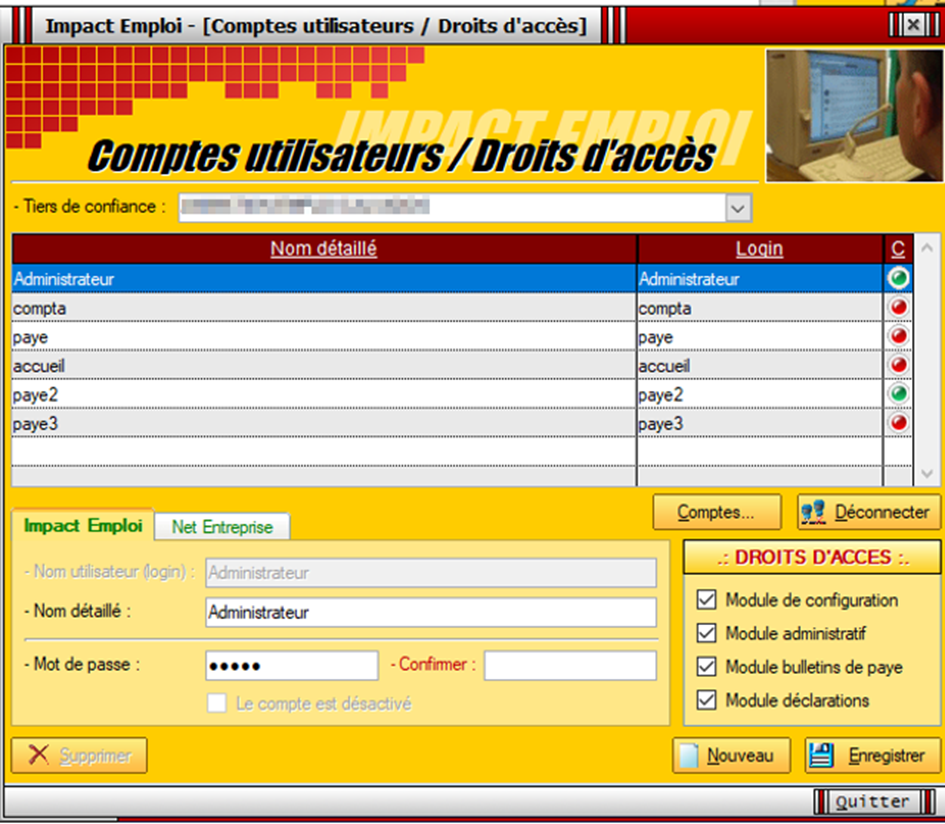The image size is (945, 824).
Task: Open the Tiers de confiance dropdown
Action: (x=738, y=209)
